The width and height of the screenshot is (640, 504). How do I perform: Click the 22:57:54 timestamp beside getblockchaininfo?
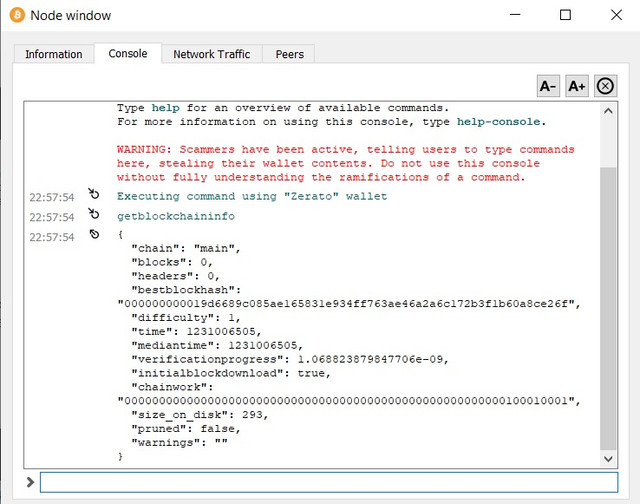pyautogui.click(x=52, y=217)
